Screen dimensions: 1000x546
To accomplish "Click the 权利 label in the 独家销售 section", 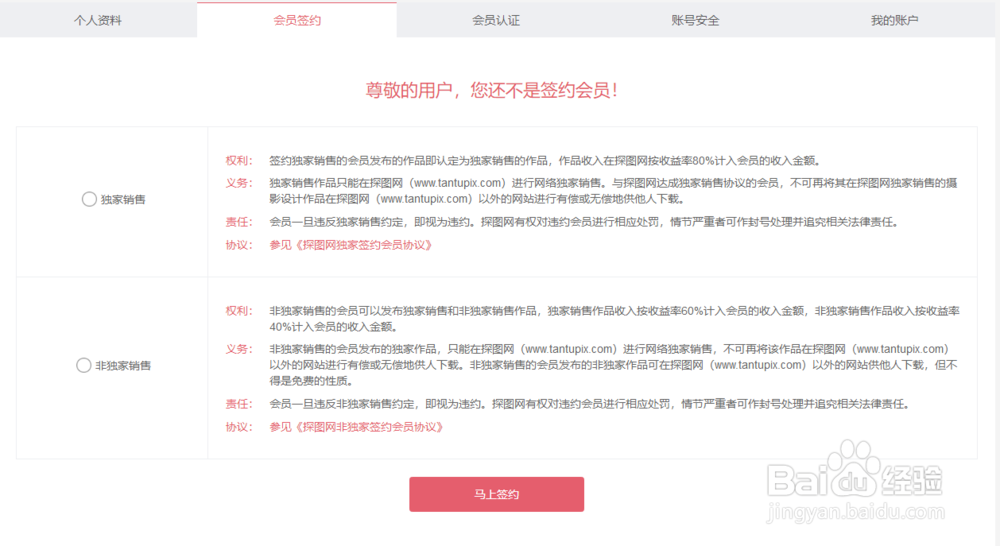I will point(239,161).
